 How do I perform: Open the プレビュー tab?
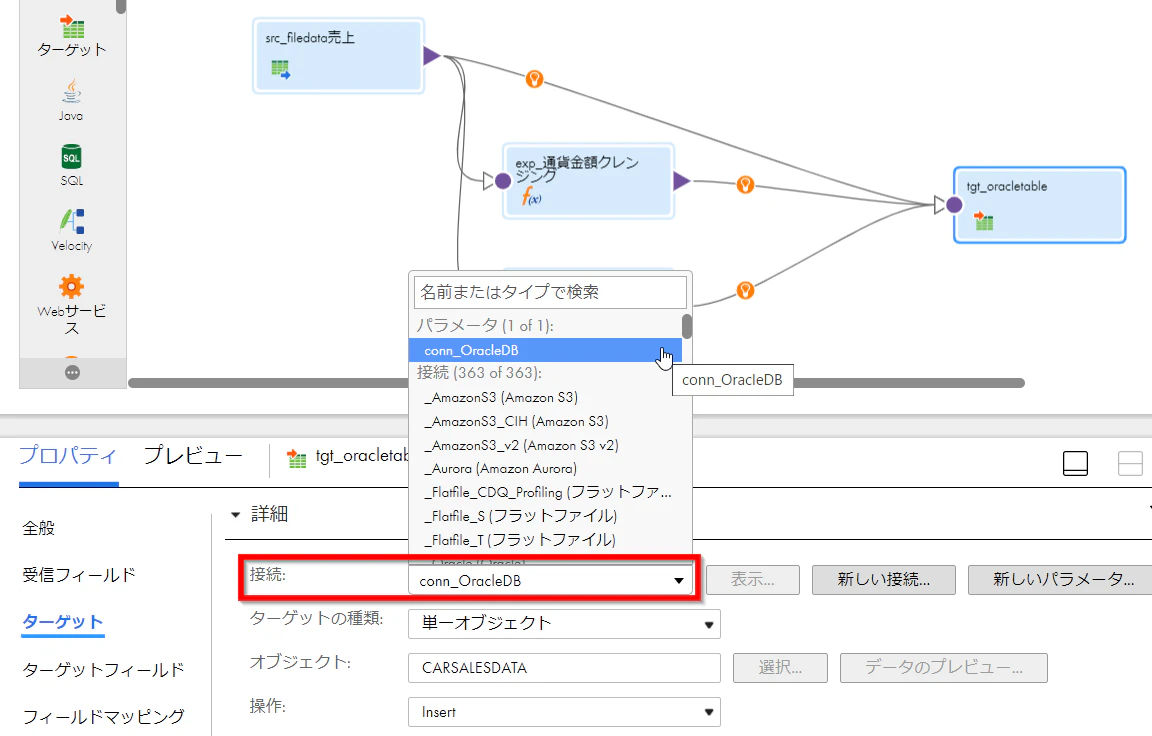[192, 455]
